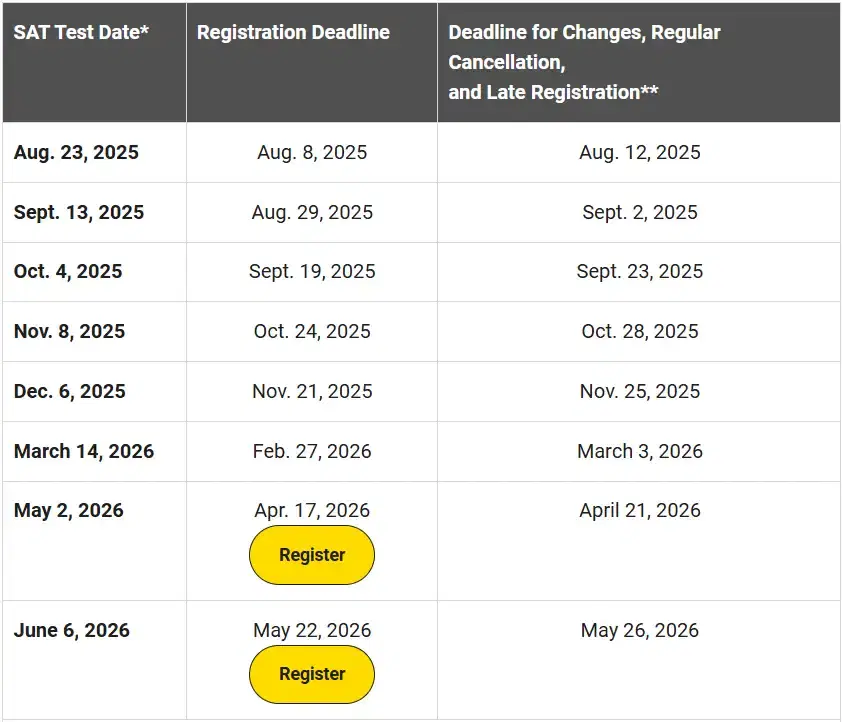Select the SAT Test Date column header
This screenshot has width=842, height=722.
pyautogui.click(x=81, y=32)
